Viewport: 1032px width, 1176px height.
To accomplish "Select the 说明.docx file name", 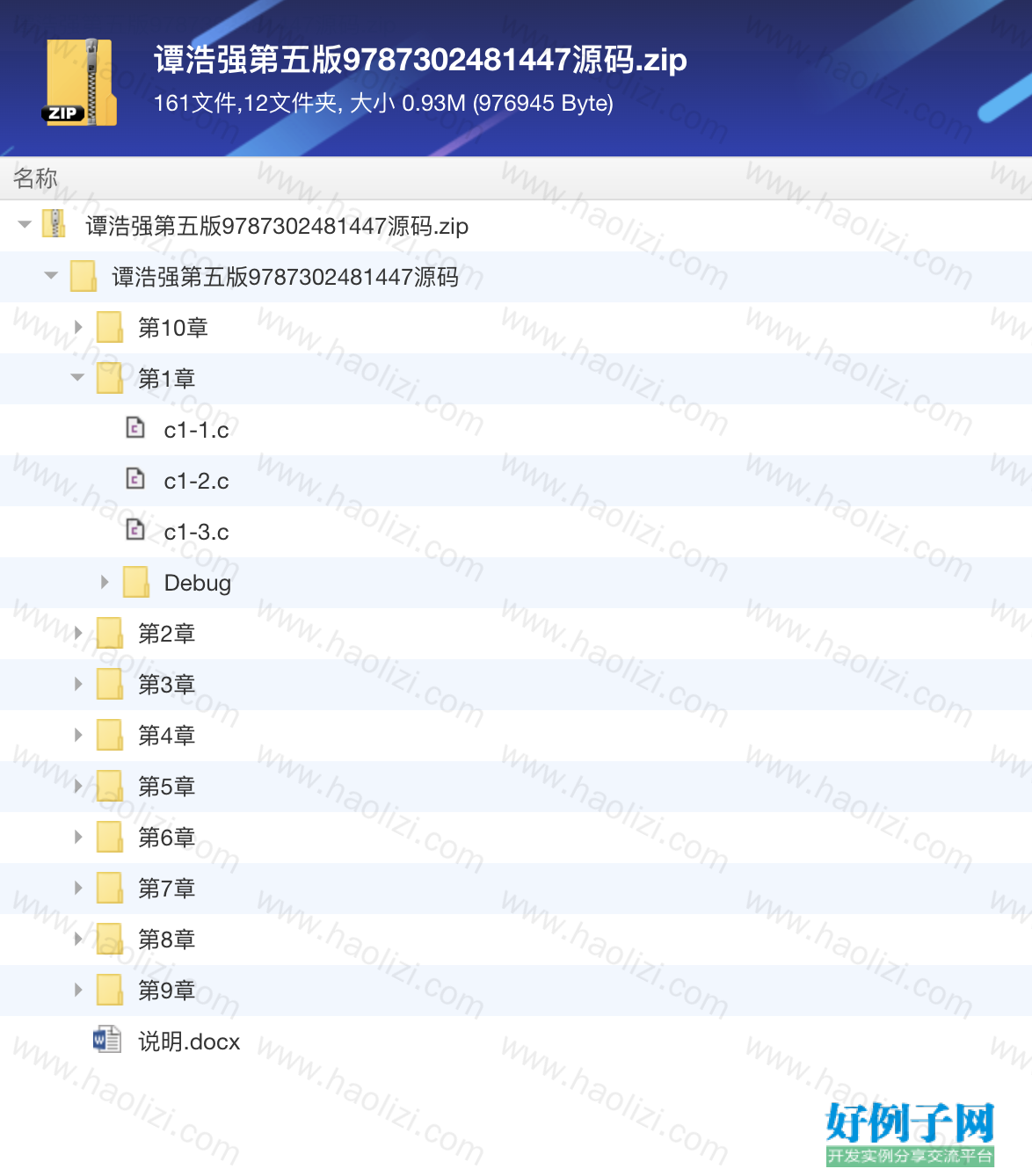I will click(189, 1042).
